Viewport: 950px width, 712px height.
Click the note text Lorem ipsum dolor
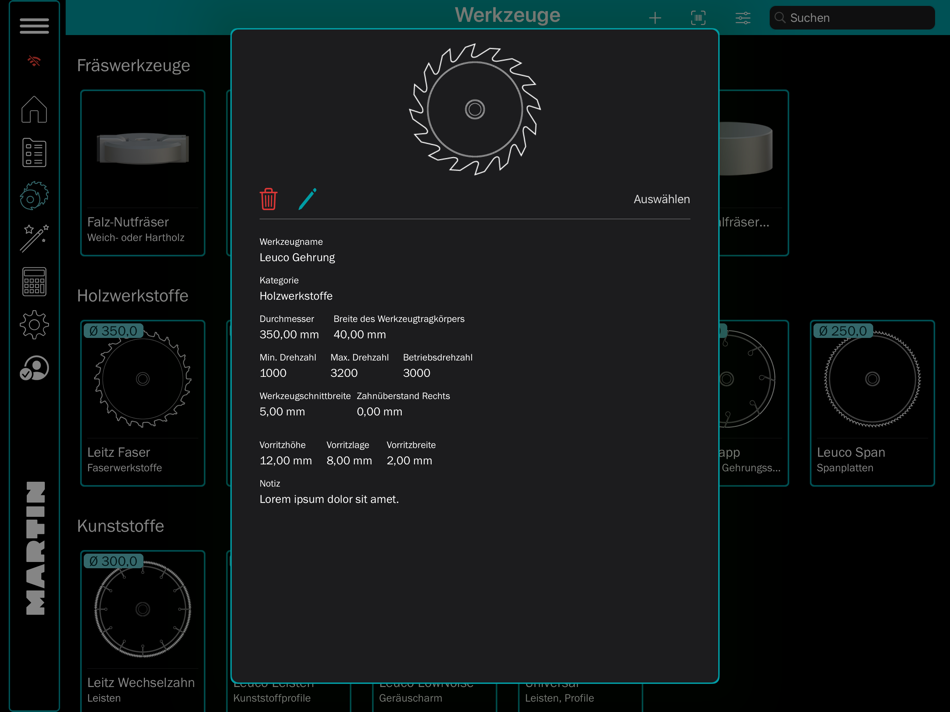coord(329,499)
